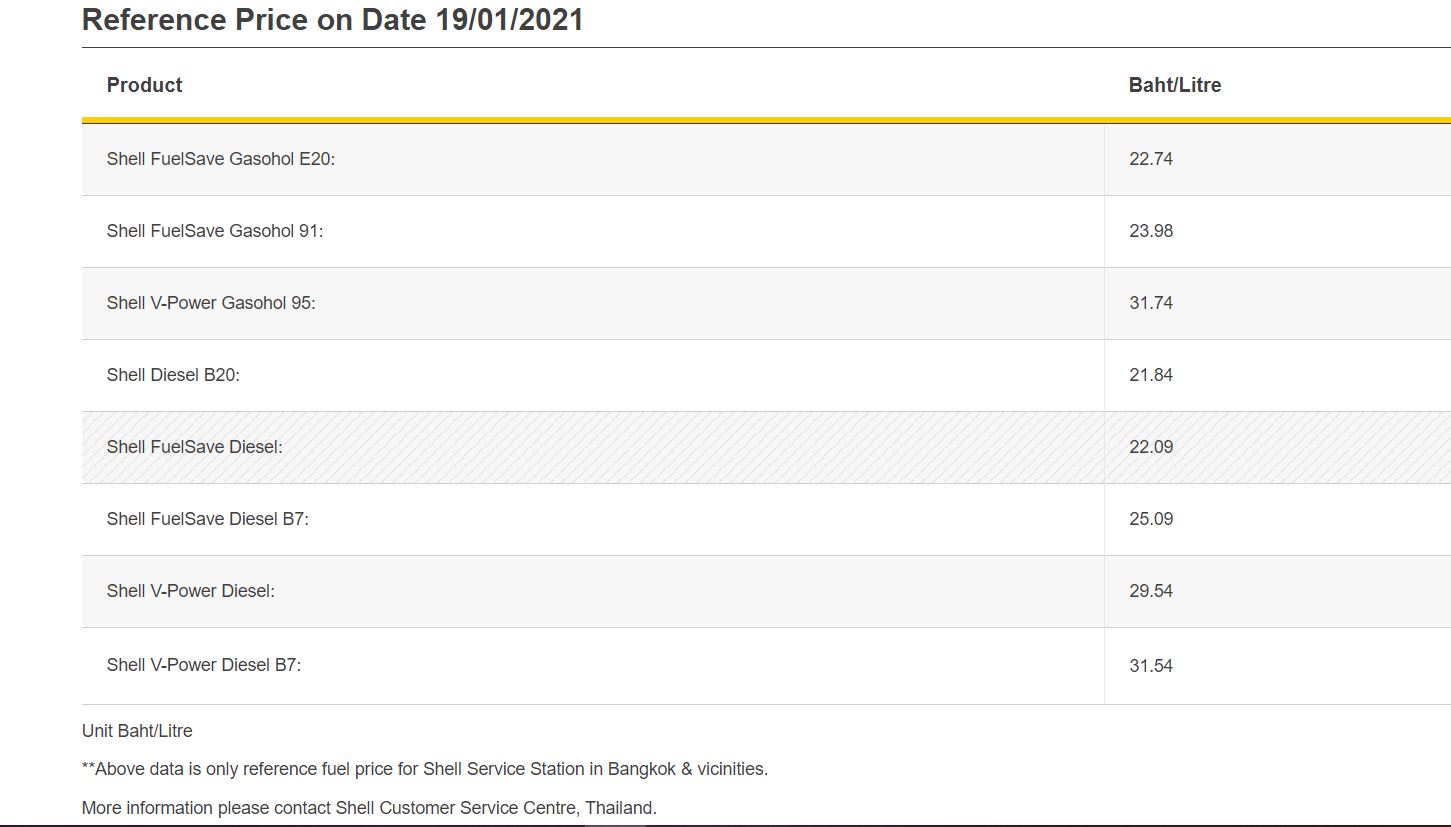Viewport: 1451px width, 827px height.
Task: Click the Product column header
Action: click(145, 85)
